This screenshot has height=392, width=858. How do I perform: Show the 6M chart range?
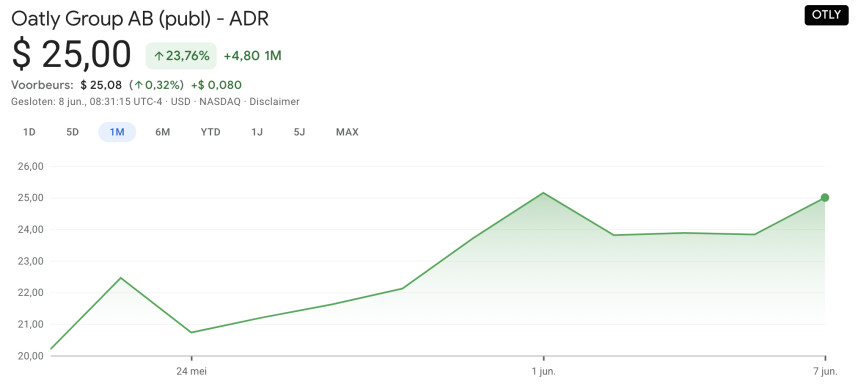coord(163,132)
